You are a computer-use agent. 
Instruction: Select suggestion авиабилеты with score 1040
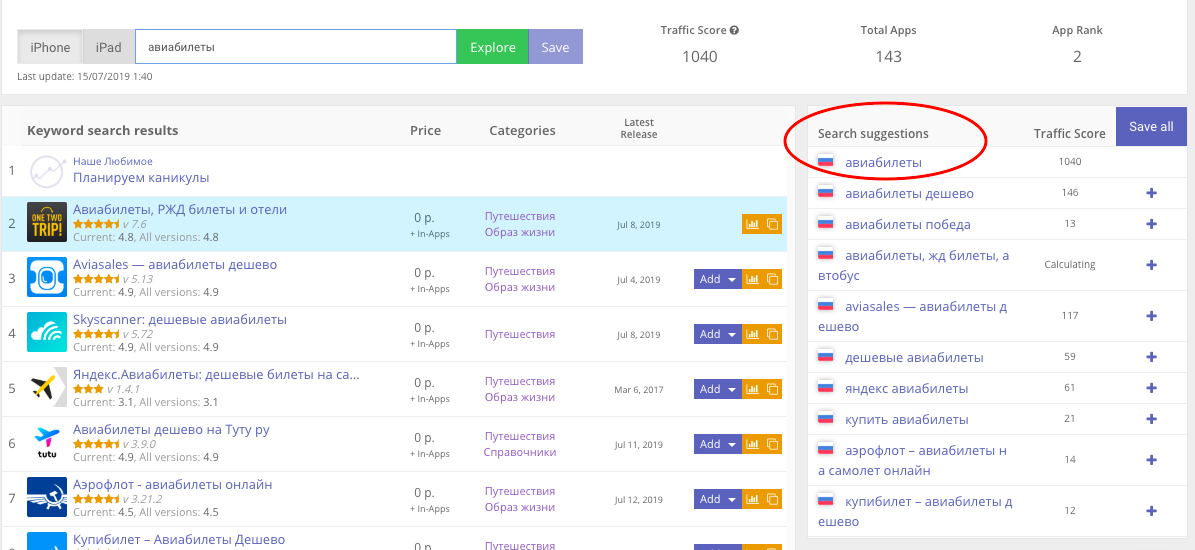883,162
